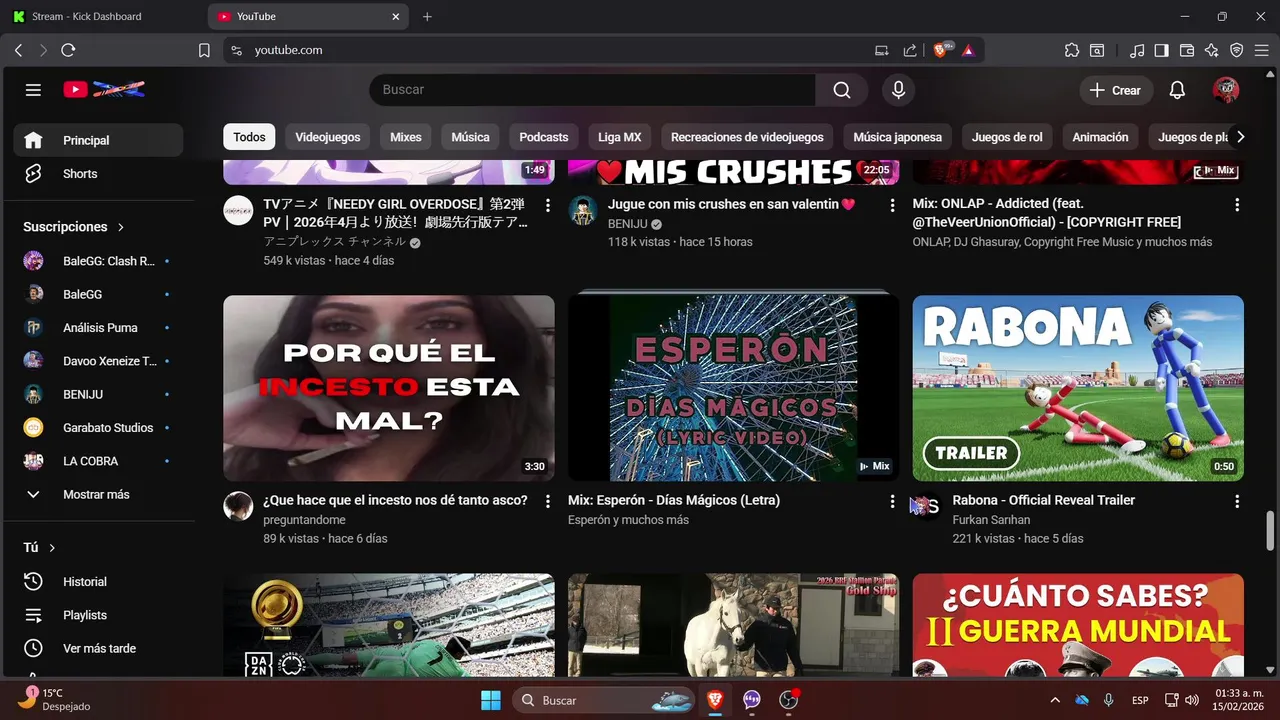Show more category chips arrow
The width and height of the screenshot is (1280, 720).
click(1240, 137)
